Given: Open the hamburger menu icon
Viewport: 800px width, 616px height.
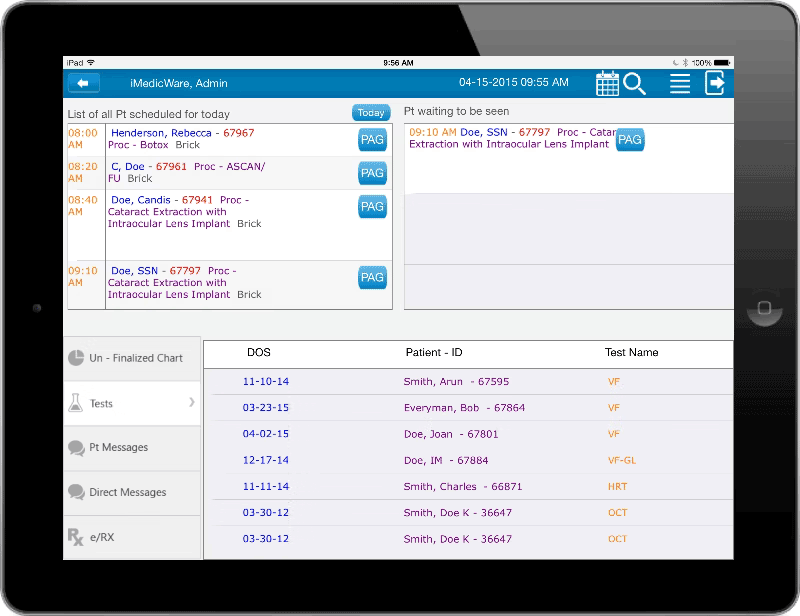Looking at the screenshot, I should (x=680, y=84).
